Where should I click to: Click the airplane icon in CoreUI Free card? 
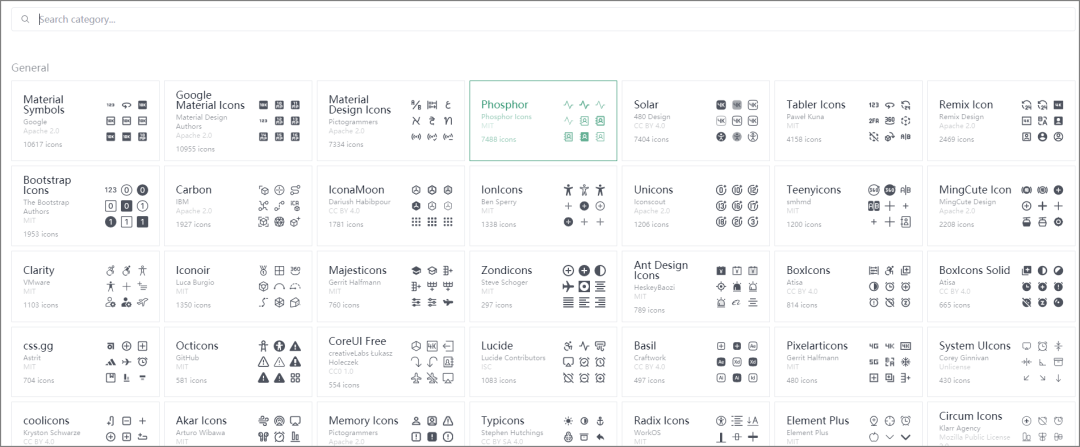click(x=416, y=377)
